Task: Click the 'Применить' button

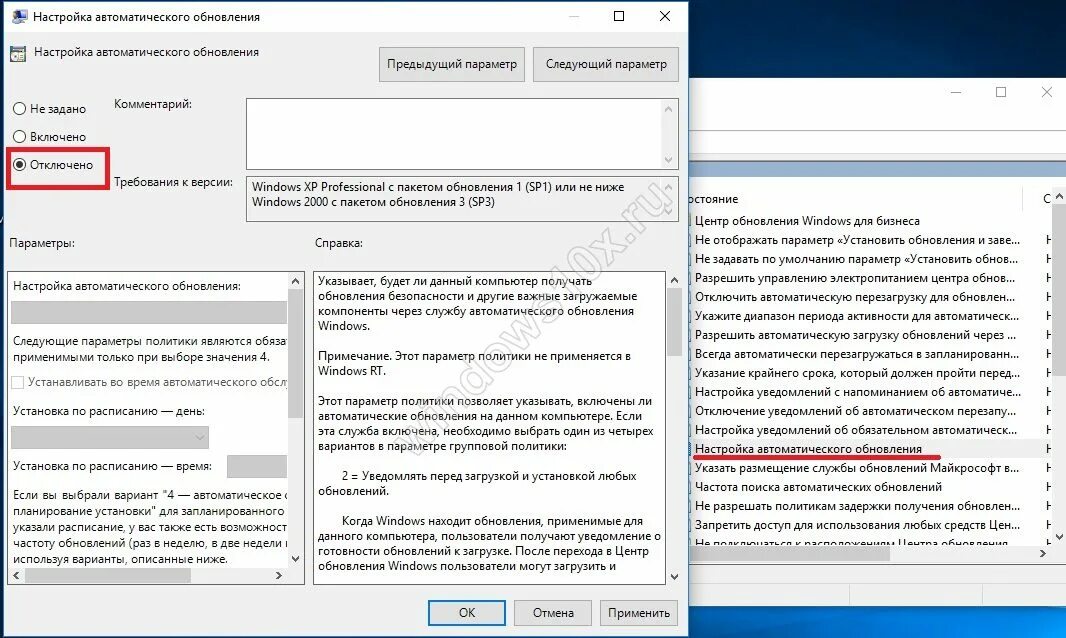Action: tap(639, 613)
